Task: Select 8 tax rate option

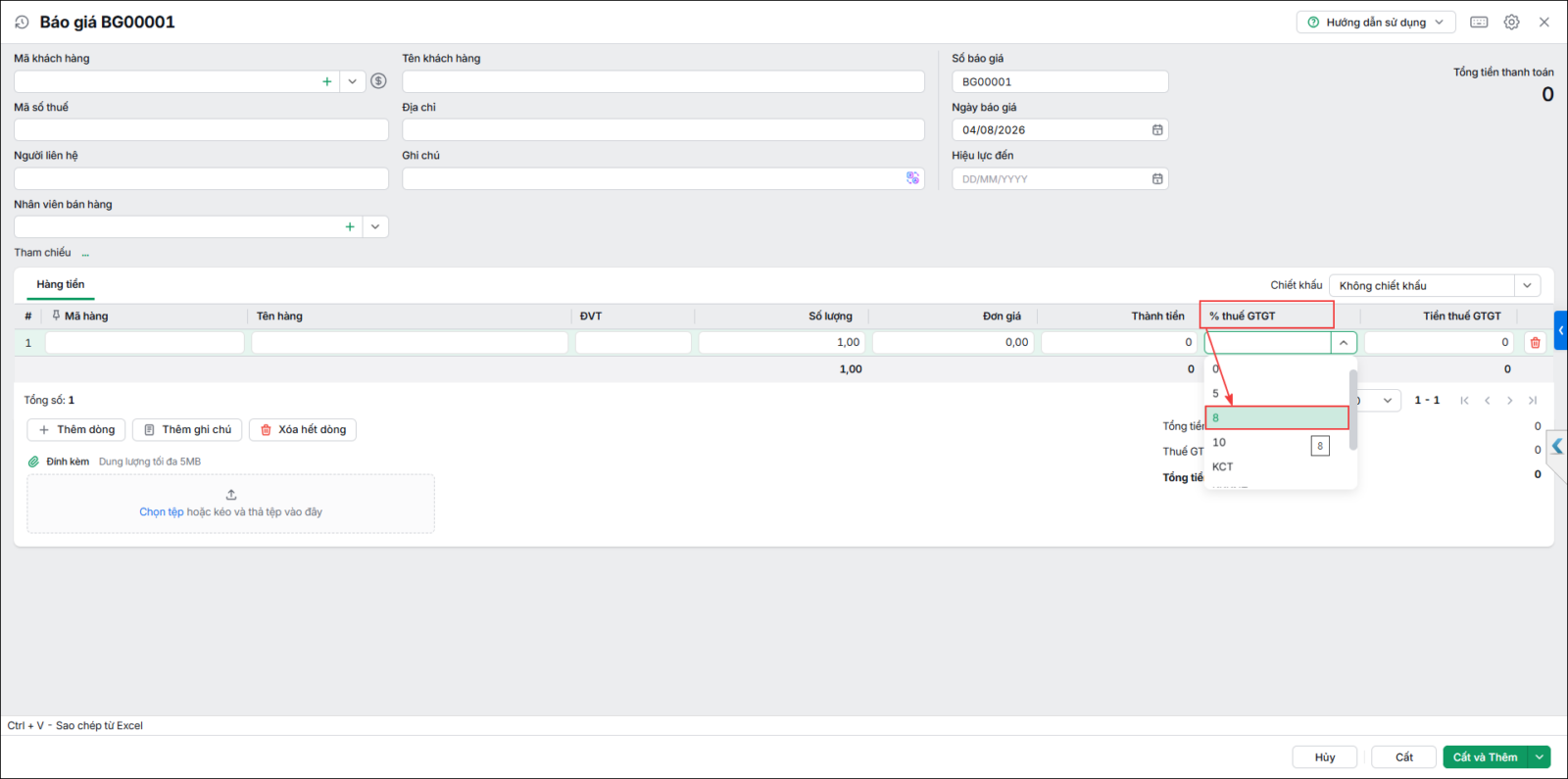Action: tap(1276, 417)
